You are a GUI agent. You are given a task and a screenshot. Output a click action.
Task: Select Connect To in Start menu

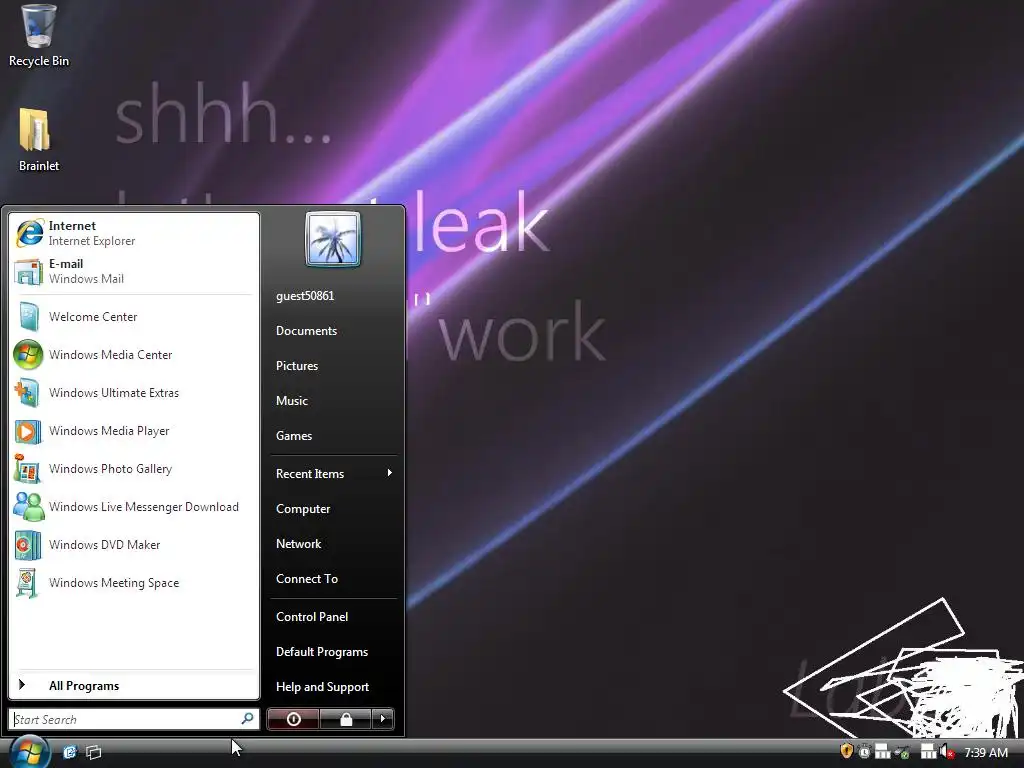333,579
